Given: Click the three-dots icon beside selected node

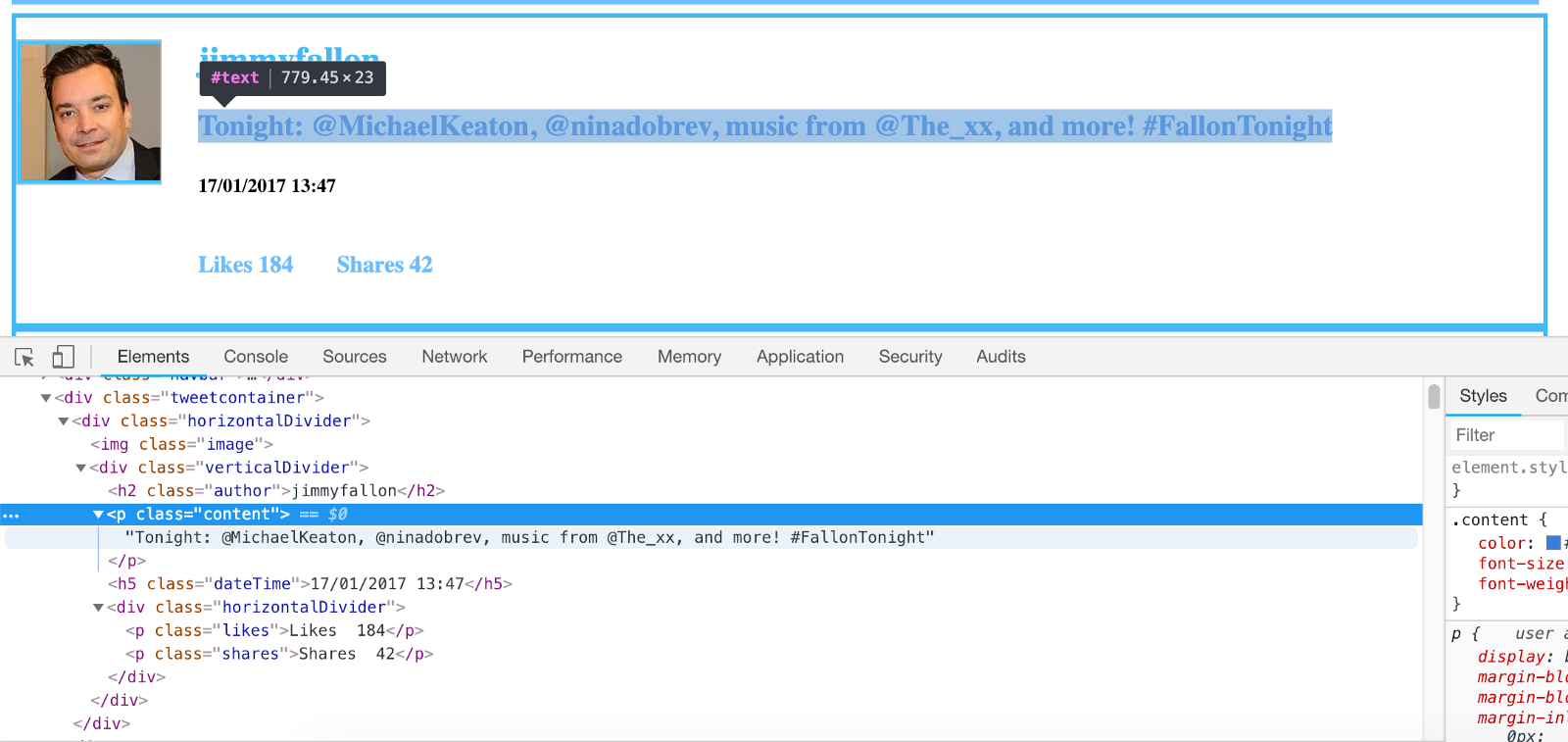Looking at the screenshot, I should click(11, 515).
